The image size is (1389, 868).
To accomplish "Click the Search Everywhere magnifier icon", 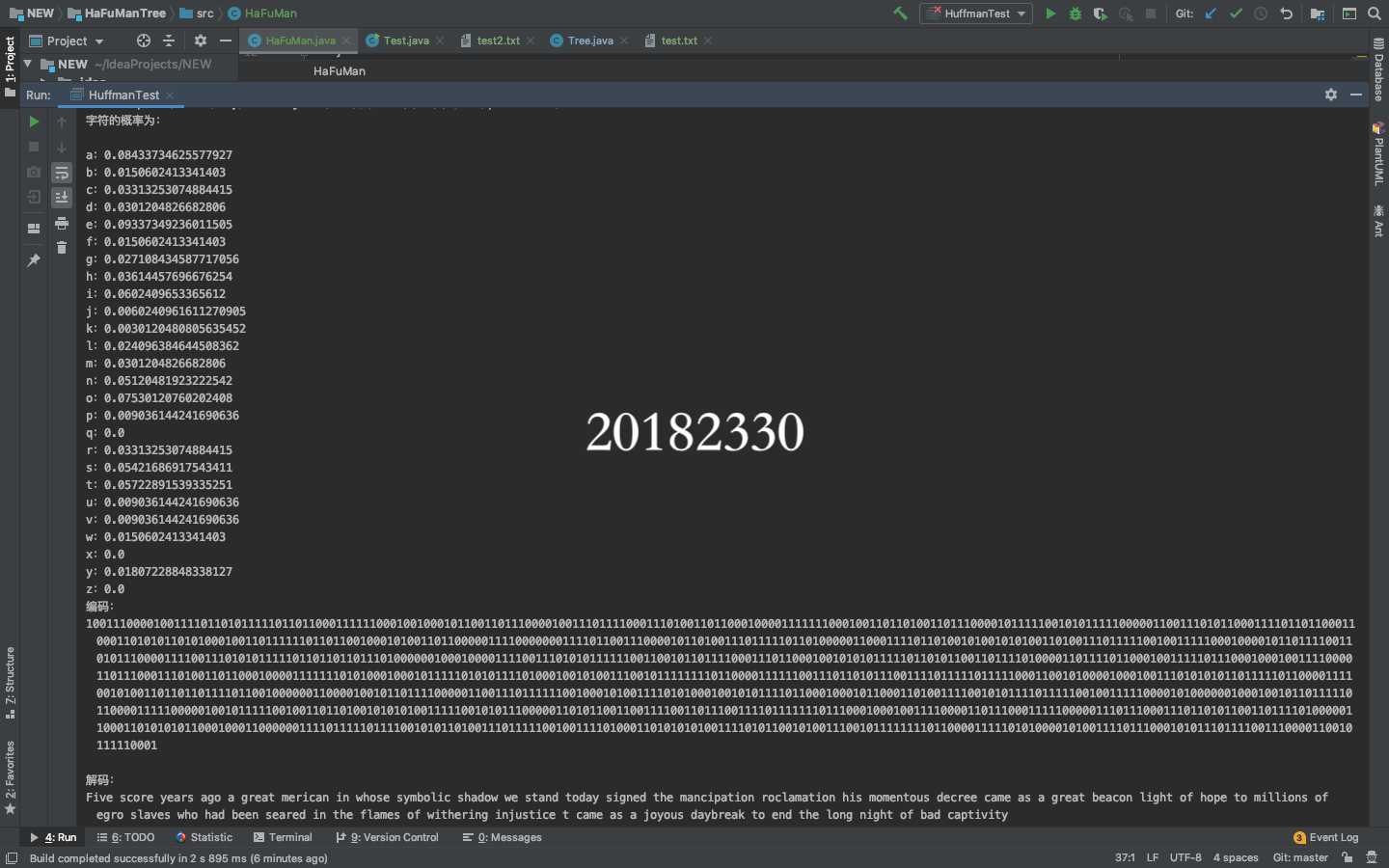I will 1375,14.
